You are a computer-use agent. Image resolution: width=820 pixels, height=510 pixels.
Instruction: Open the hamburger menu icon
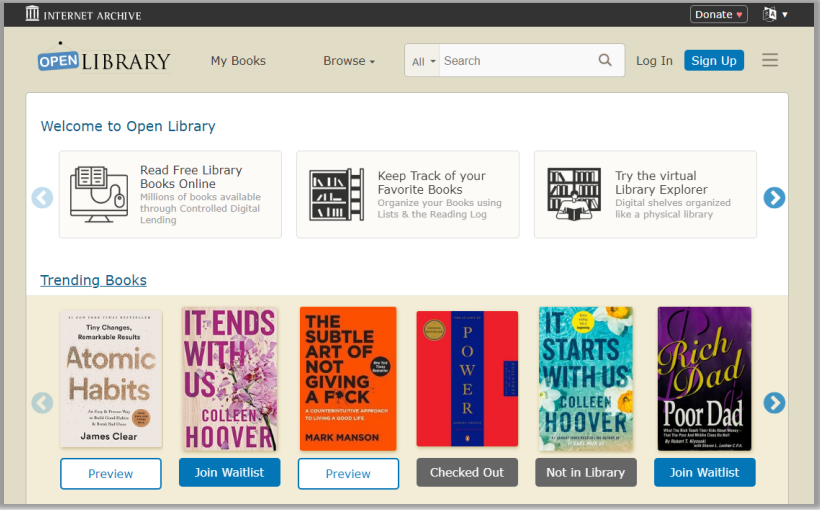point(770,60)
